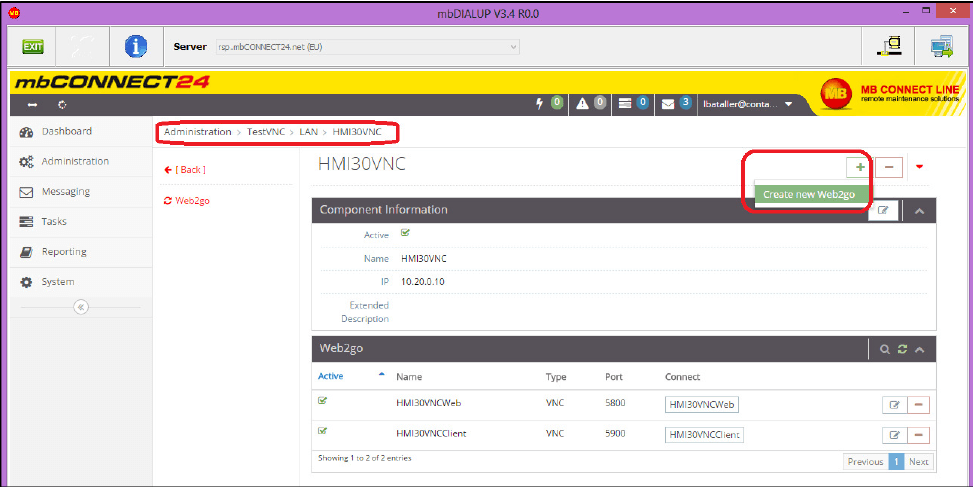Viewport: 973px width, 487px height.
Task: Delete the HMI30VNCClient entry
Action: coord(918,435)
